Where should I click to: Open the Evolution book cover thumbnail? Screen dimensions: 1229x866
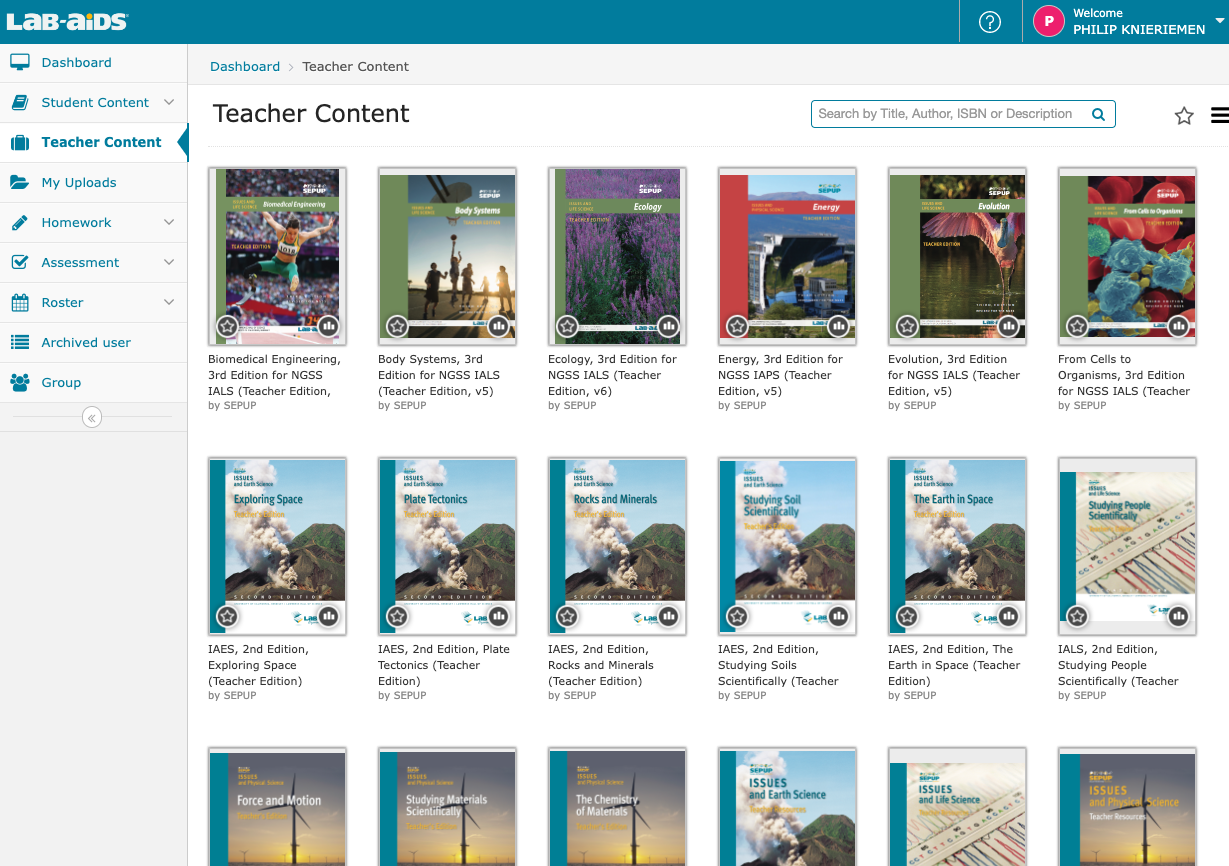957,257
